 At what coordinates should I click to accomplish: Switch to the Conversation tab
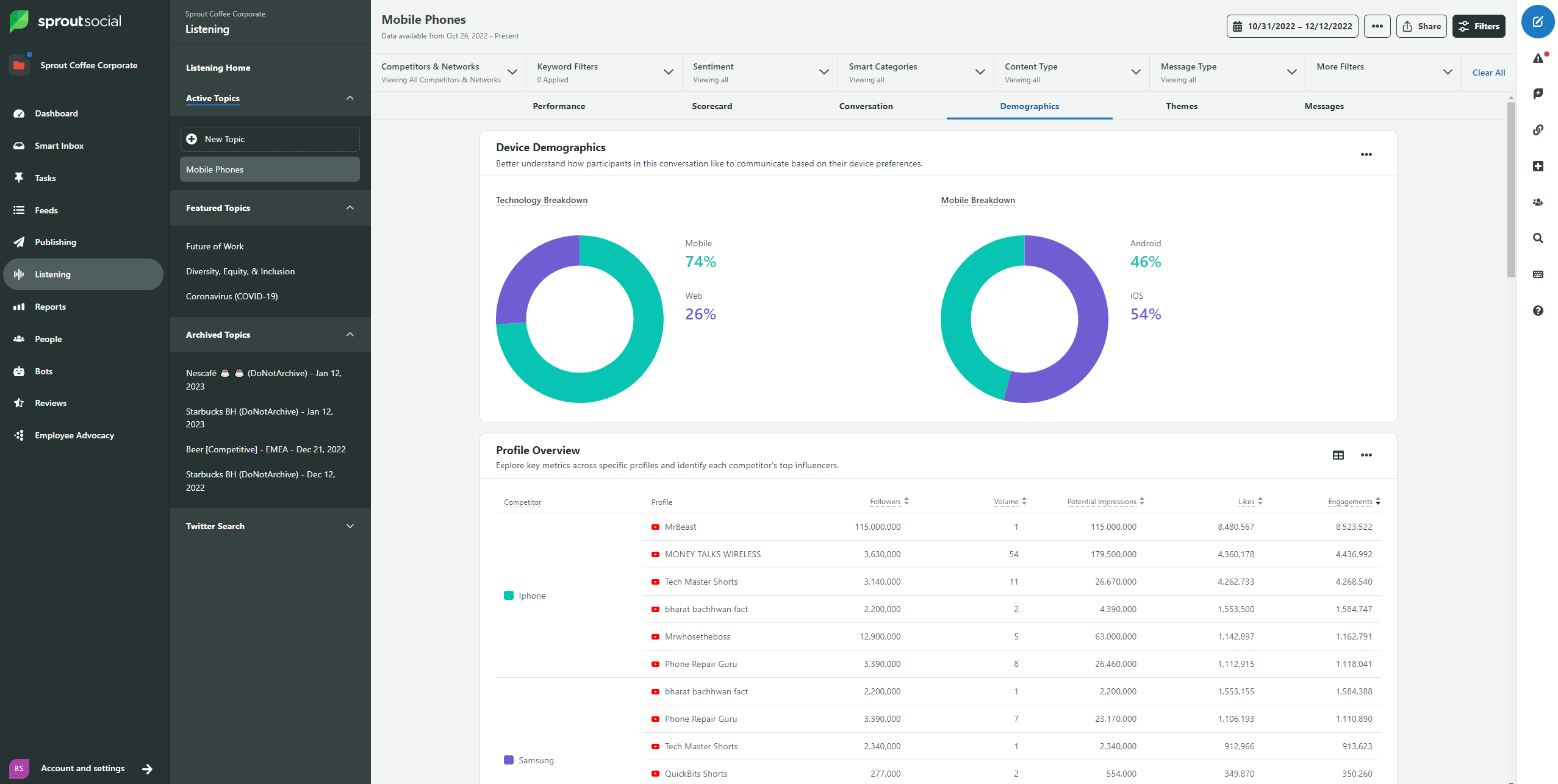click(866, 106)
